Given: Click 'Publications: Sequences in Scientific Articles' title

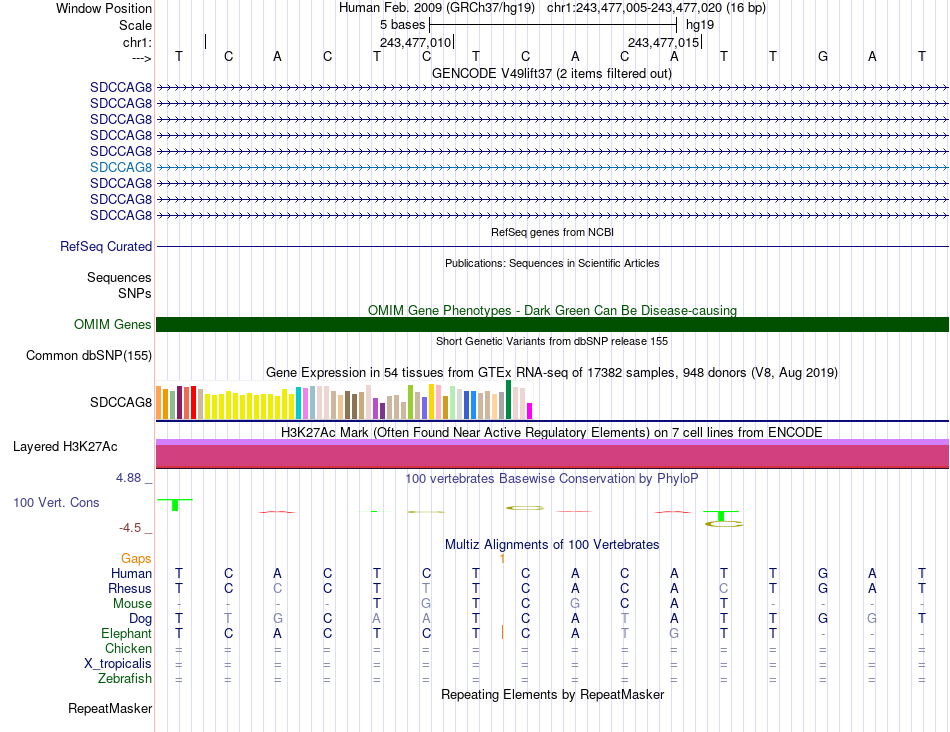Looking at the screenshot, I should click(552, 263).
